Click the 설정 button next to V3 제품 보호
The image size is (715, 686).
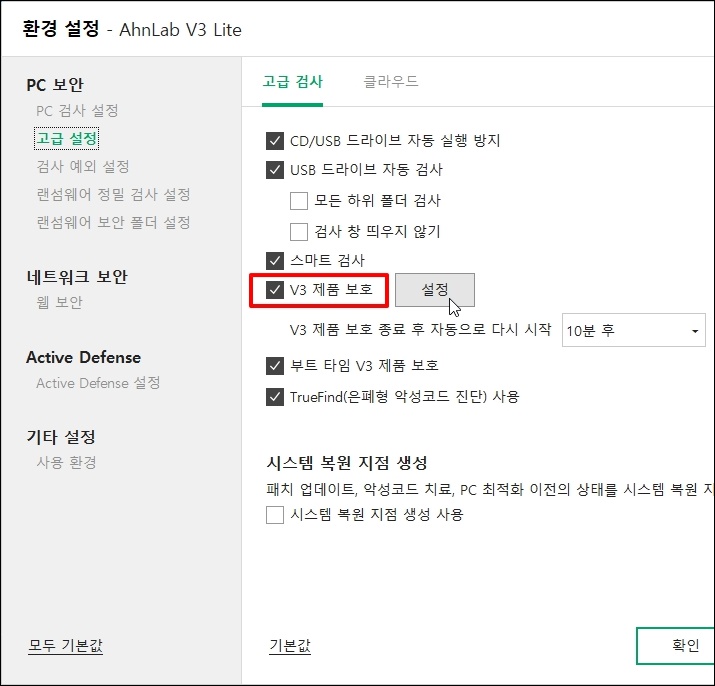pos(435,290)
